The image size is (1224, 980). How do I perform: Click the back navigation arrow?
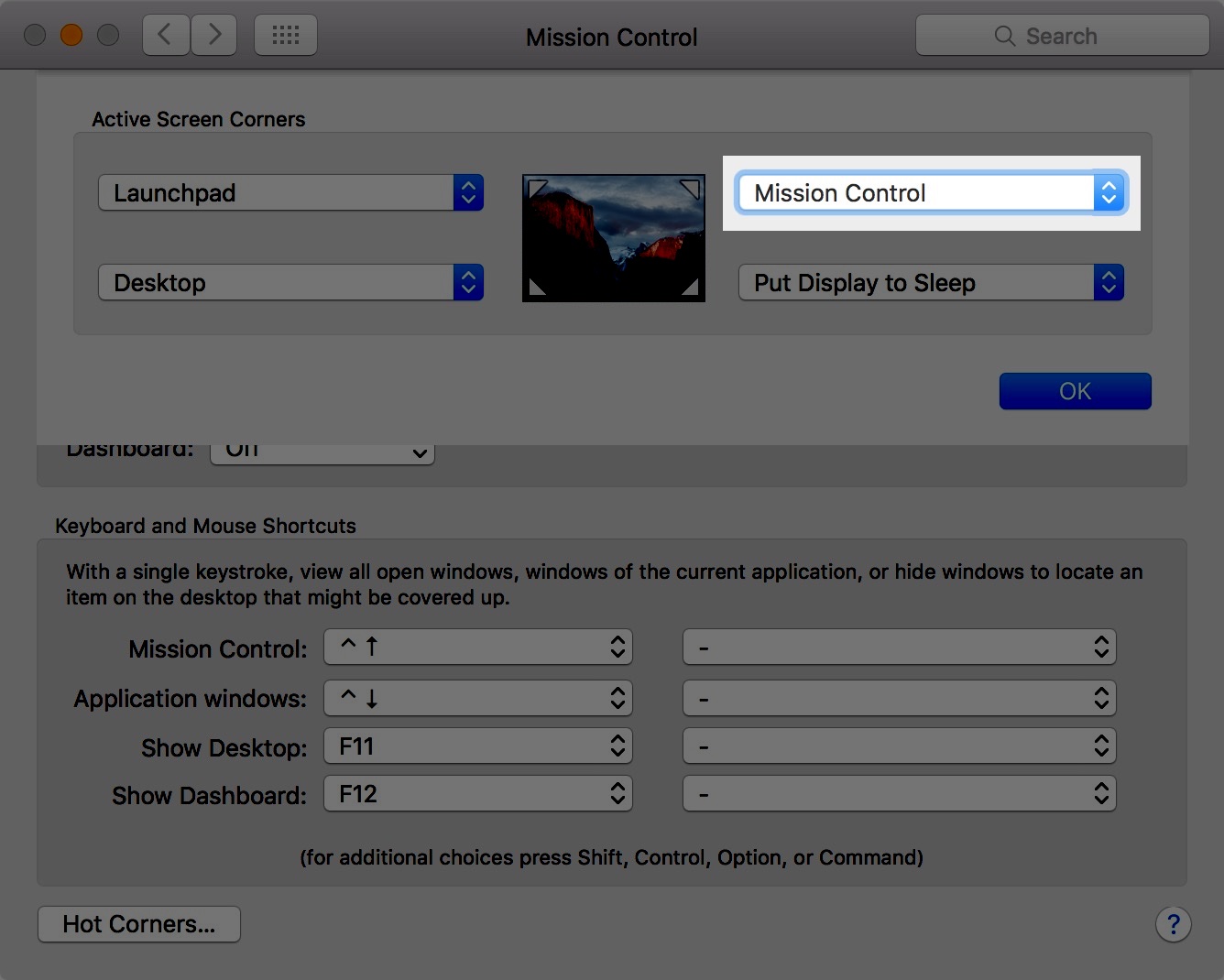pyautogui.click(x=166, y=36)
